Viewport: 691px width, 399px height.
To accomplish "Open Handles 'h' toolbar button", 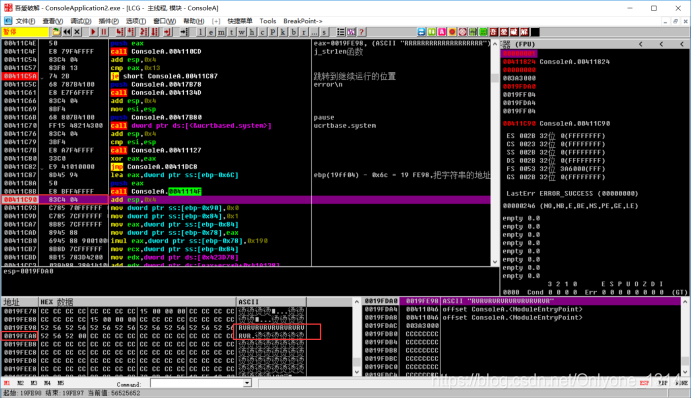I will (x=252, y=32).
